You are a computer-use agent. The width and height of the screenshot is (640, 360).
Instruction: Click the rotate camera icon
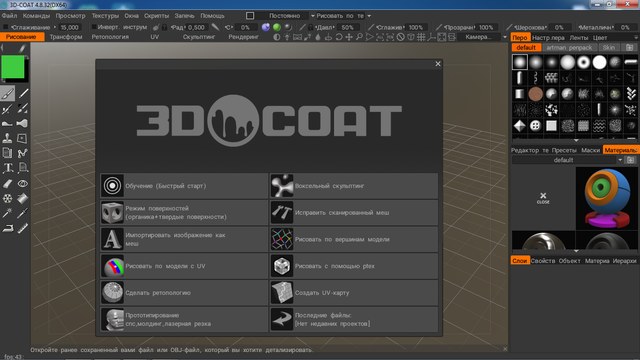tap(339, 37)
